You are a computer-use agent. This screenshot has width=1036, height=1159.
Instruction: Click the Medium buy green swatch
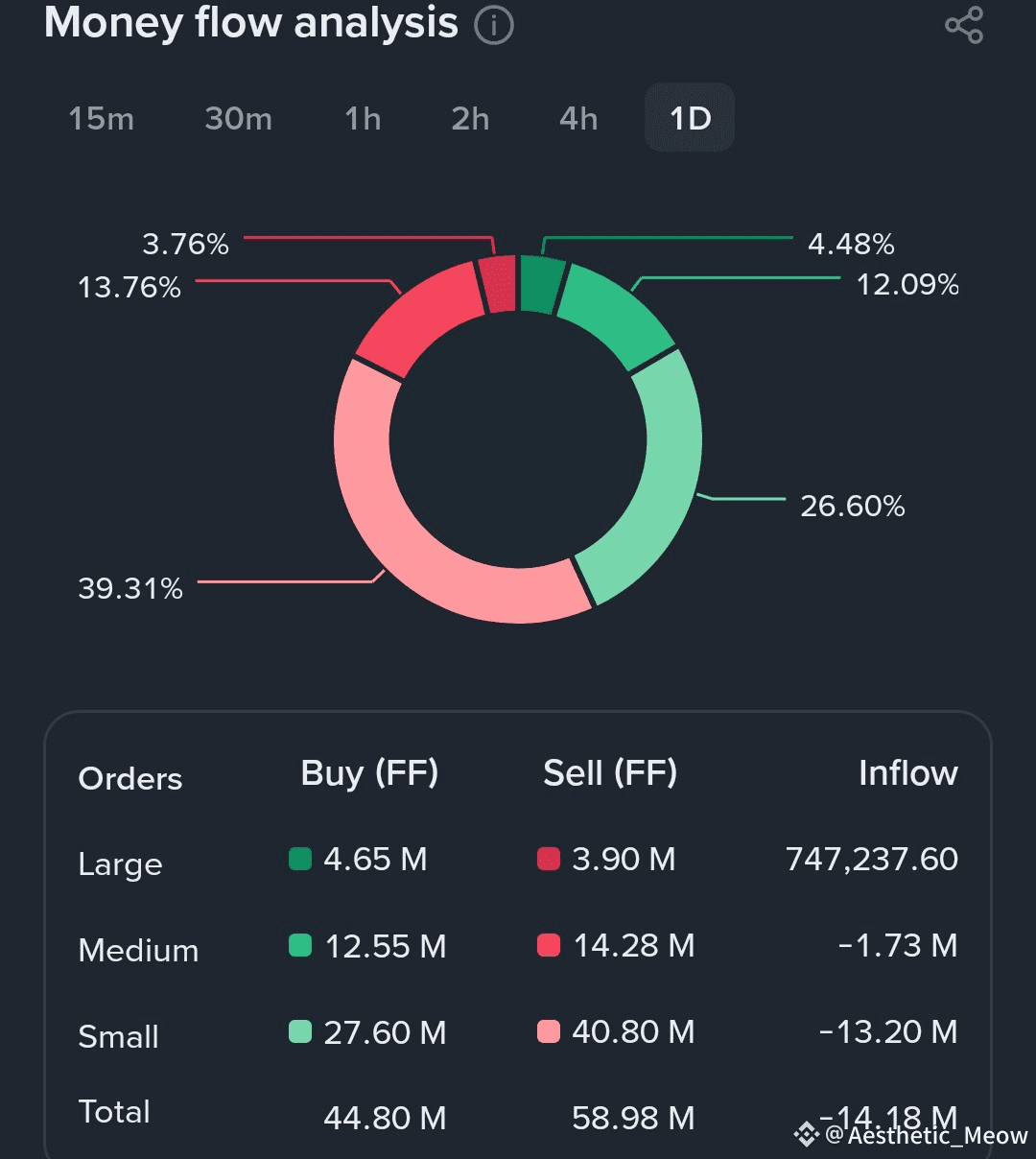click(x=300, y=946)
